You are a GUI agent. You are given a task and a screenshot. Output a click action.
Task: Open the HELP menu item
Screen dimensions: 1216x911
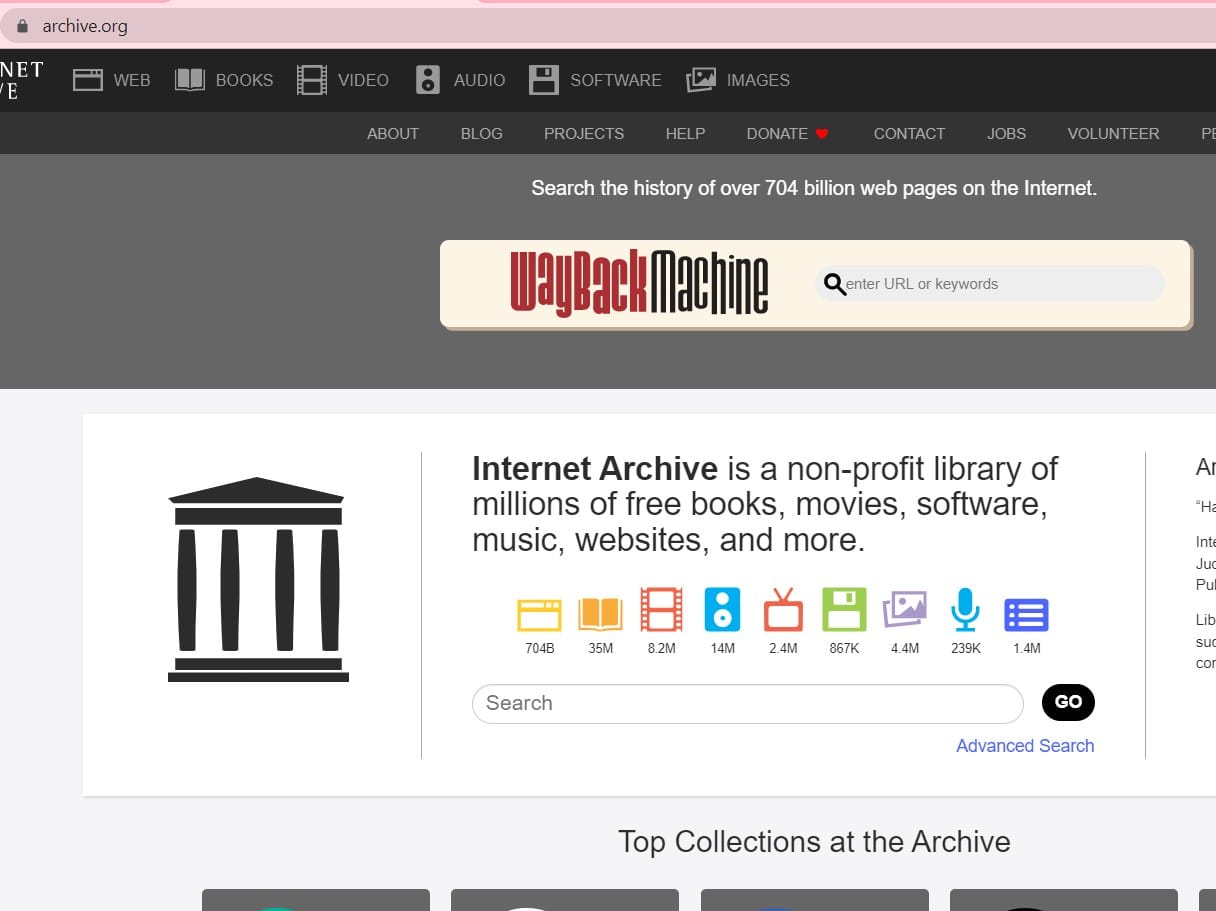[685, 134]
